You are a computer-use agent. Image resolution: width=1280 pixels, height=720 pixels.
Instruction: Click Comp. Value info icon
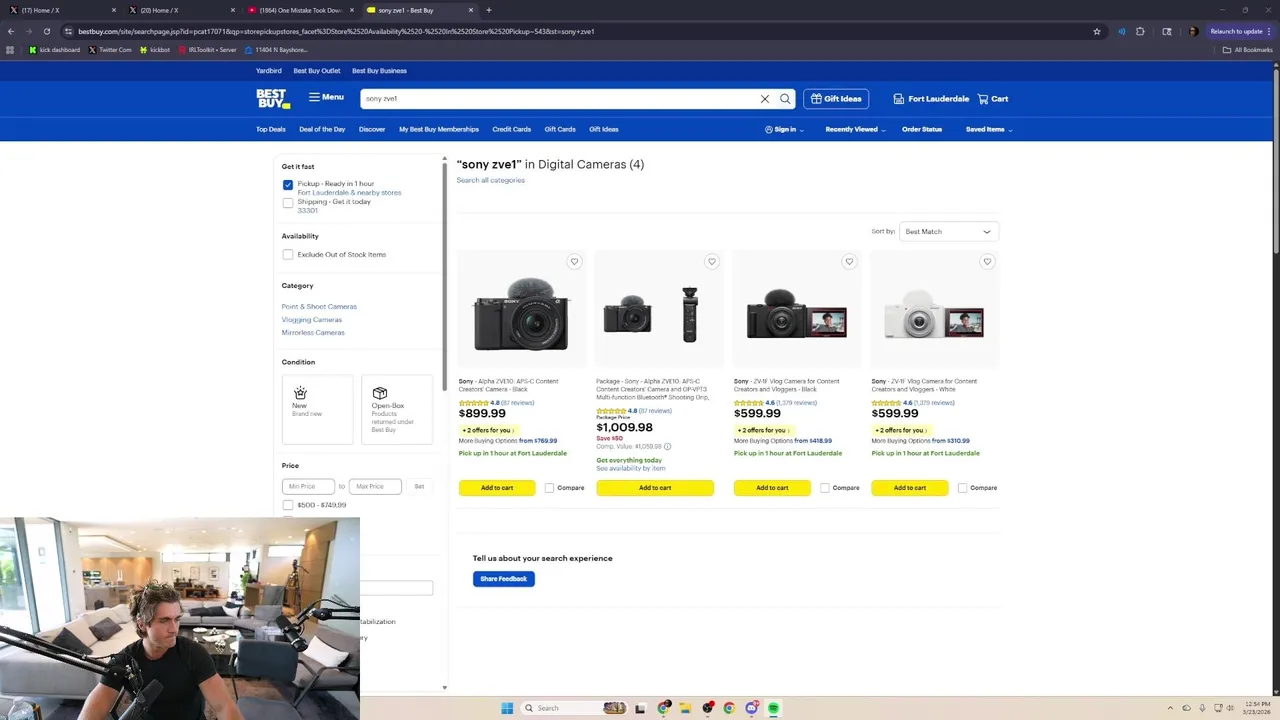point(667,447)
